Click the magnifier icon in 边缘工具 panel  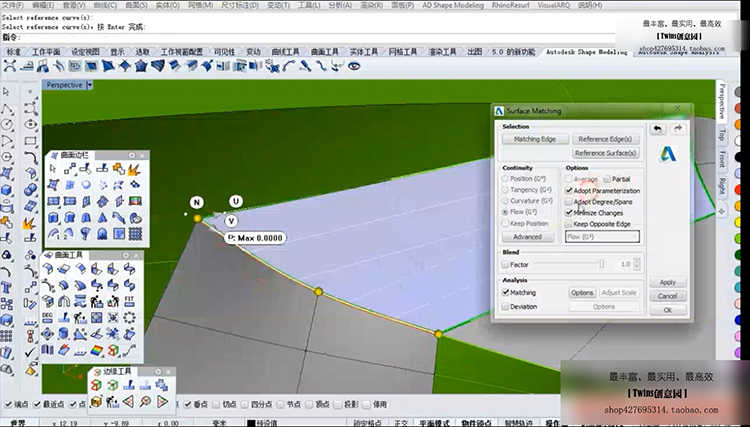pos(146,401)
